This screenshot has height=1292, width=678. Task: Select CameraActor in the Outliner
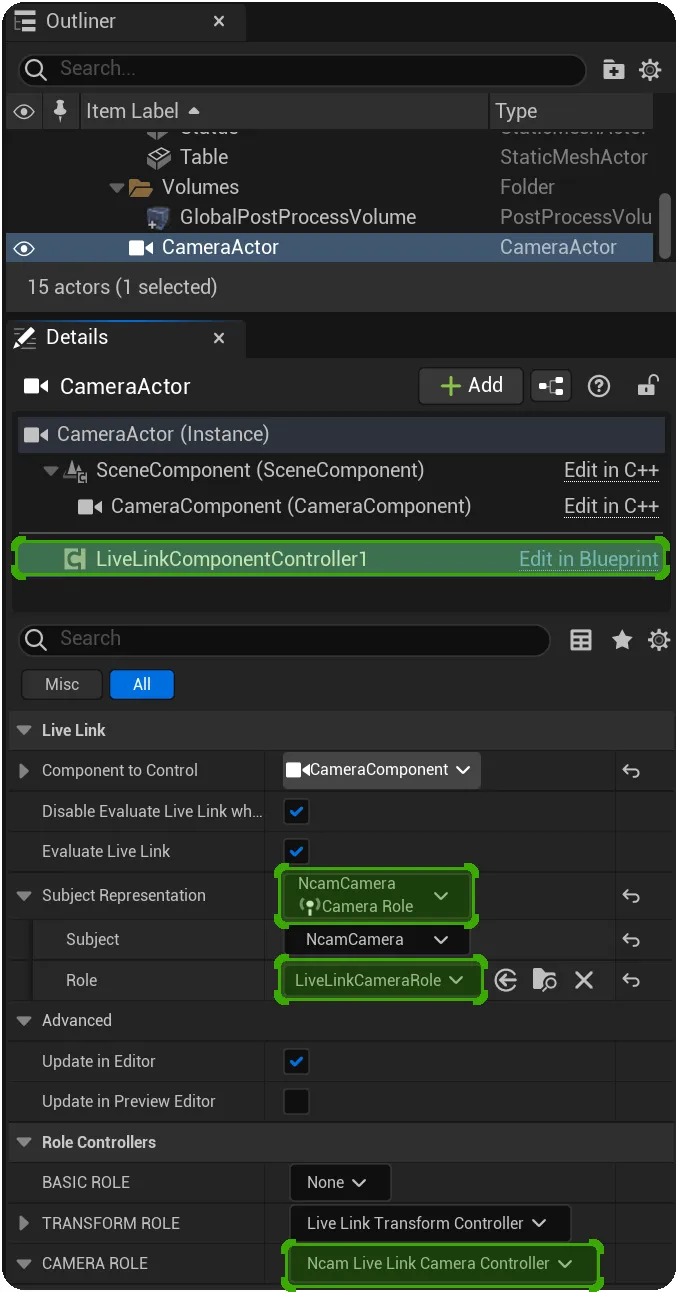point(330,247)
